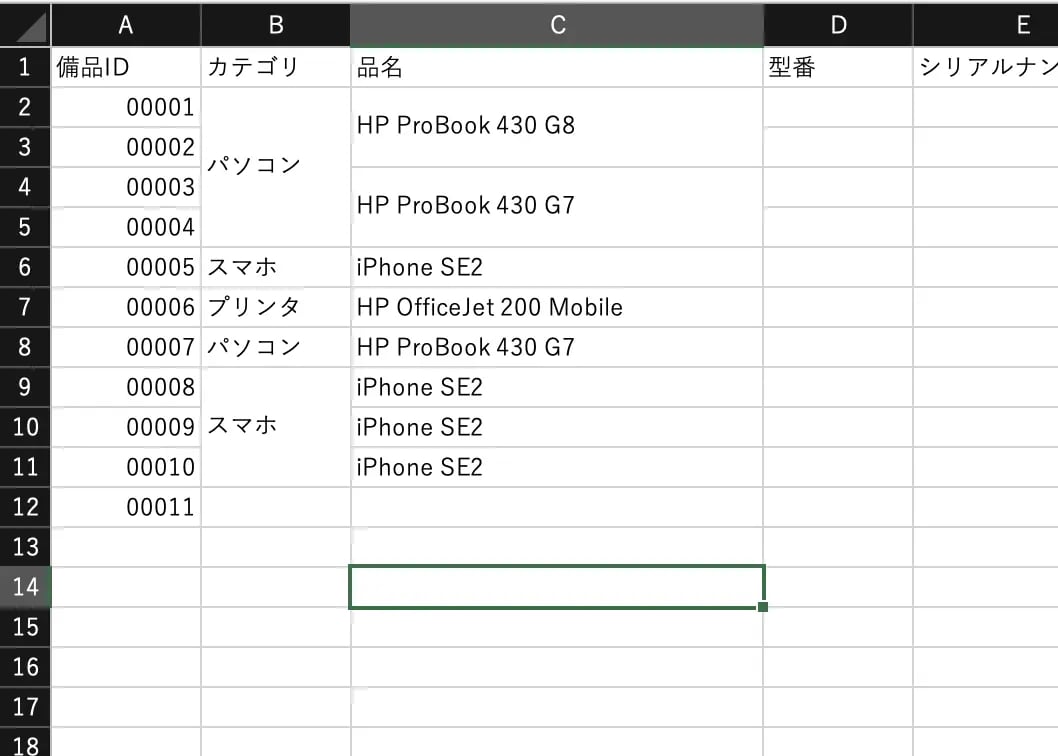Select the iPhone SE2 cell in row 6
The image size is (1058, 756).
[x=557, y=267]
